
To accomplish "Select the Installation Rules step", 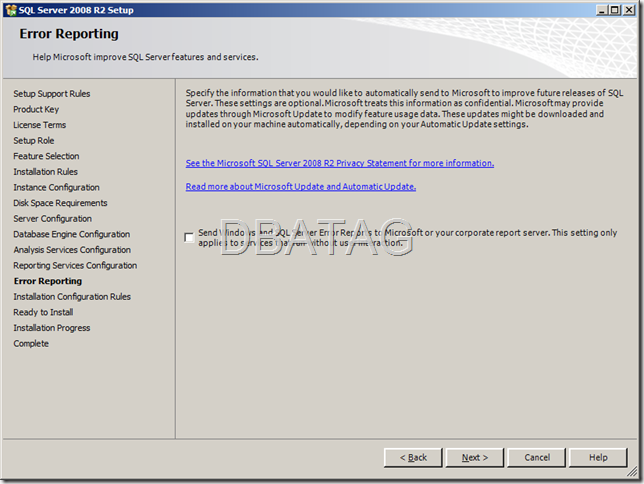I will pyautogui.click(x=46, y=172).
